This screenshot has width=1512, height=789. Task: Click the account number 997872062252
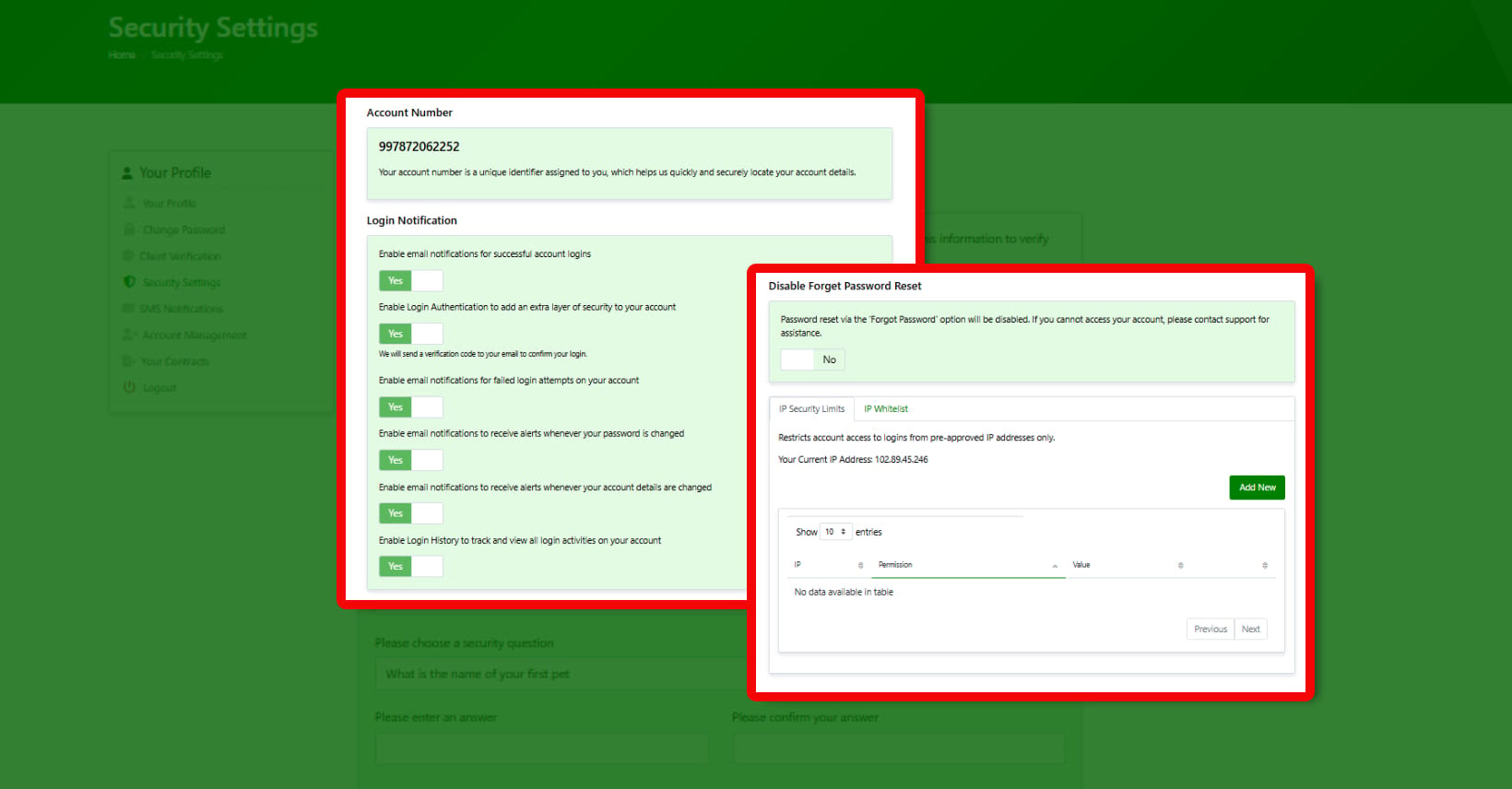coord(419,147)
